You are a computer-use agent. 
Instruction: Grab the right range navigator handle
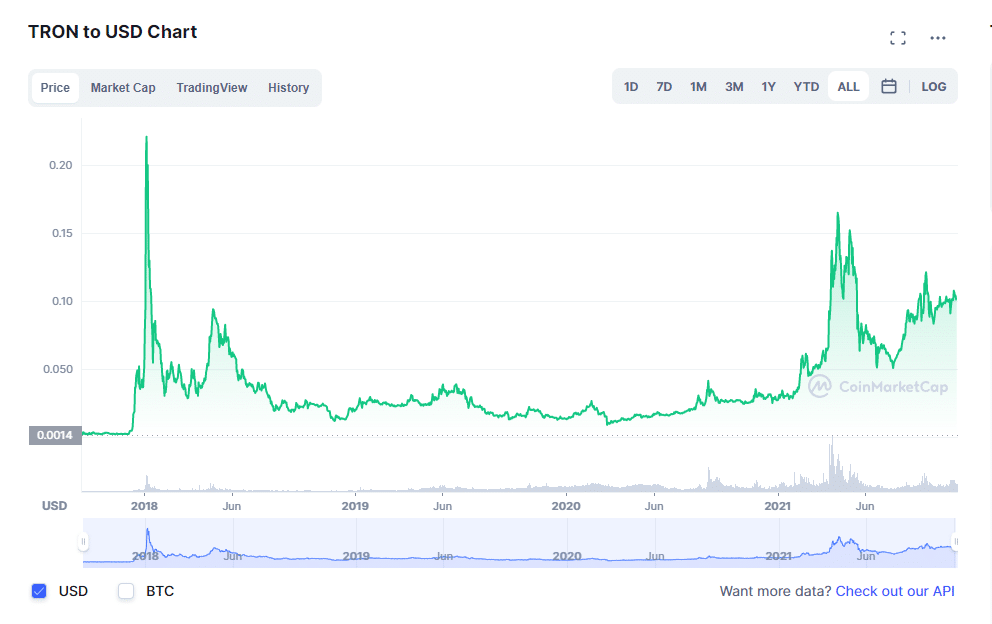coord(956,542)
